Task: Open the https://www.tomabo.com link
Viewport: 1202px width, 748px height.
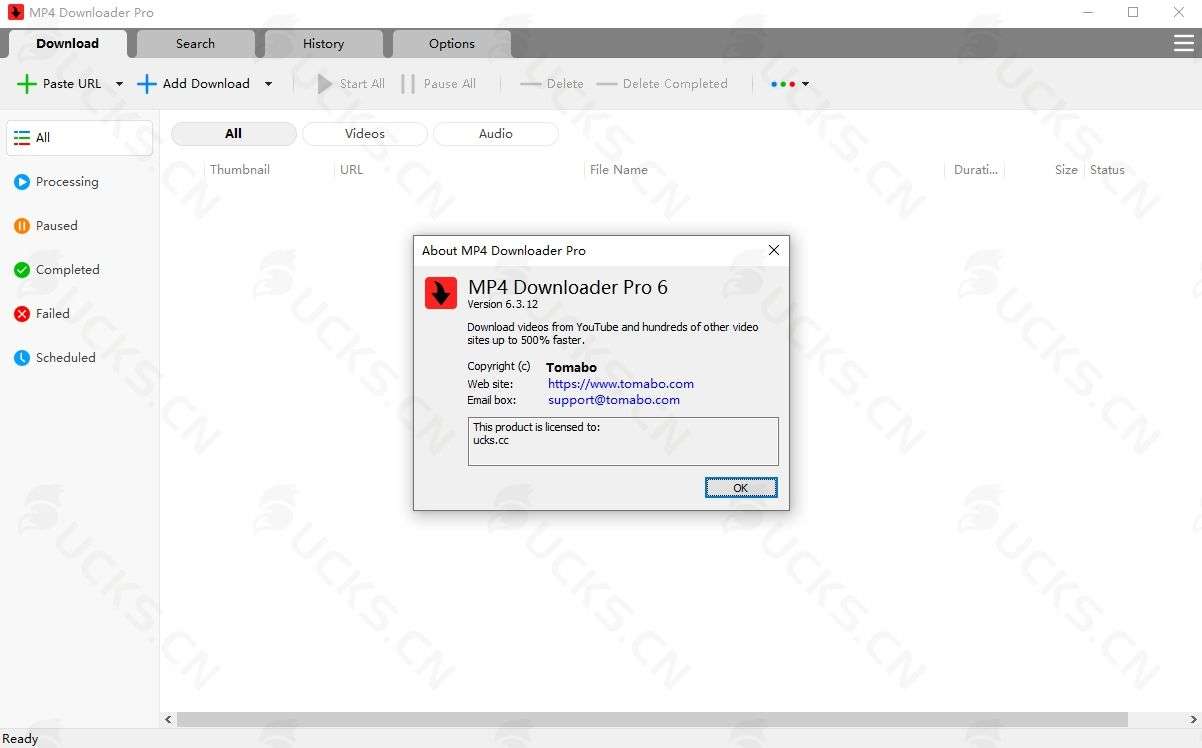Action: pos(621,384)
